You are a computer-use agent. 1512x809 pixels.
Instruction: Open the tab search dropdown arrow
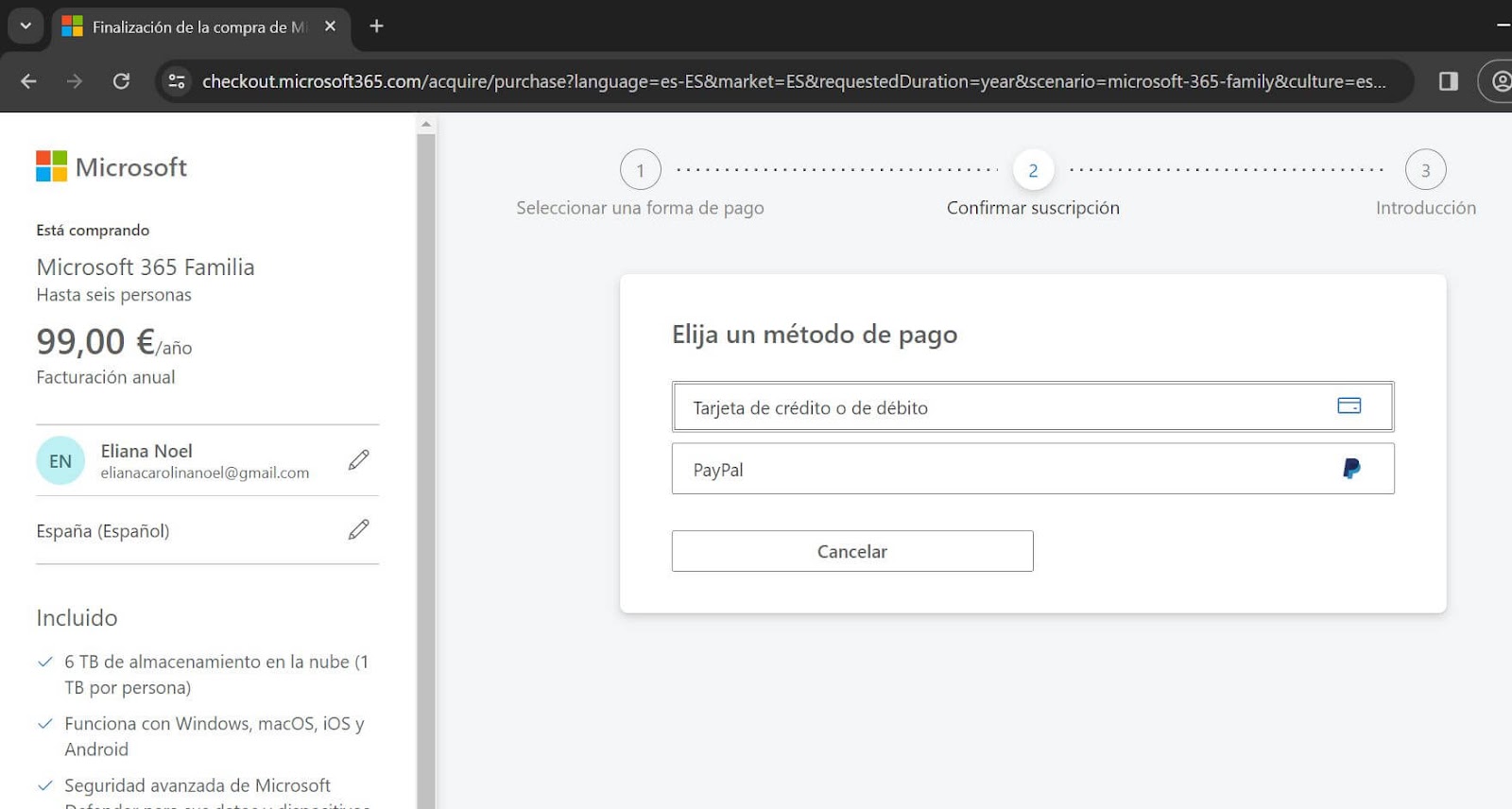click(26, 26)
